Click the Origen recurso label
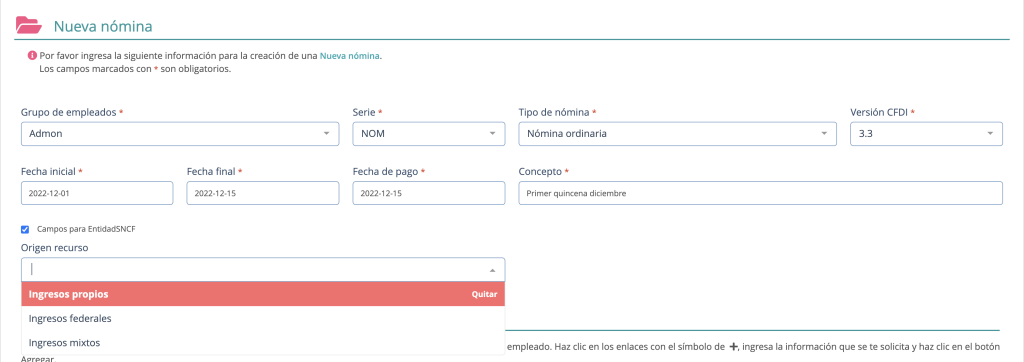 [54, 248]
